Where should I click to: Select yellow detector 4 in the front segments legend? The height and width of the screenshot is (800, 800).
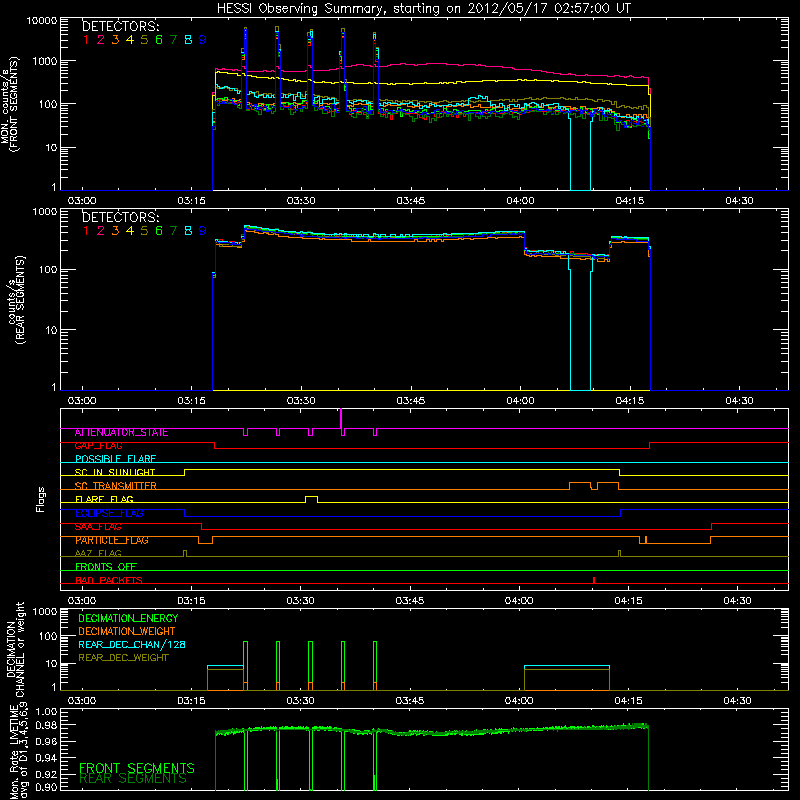pos(130,40)
